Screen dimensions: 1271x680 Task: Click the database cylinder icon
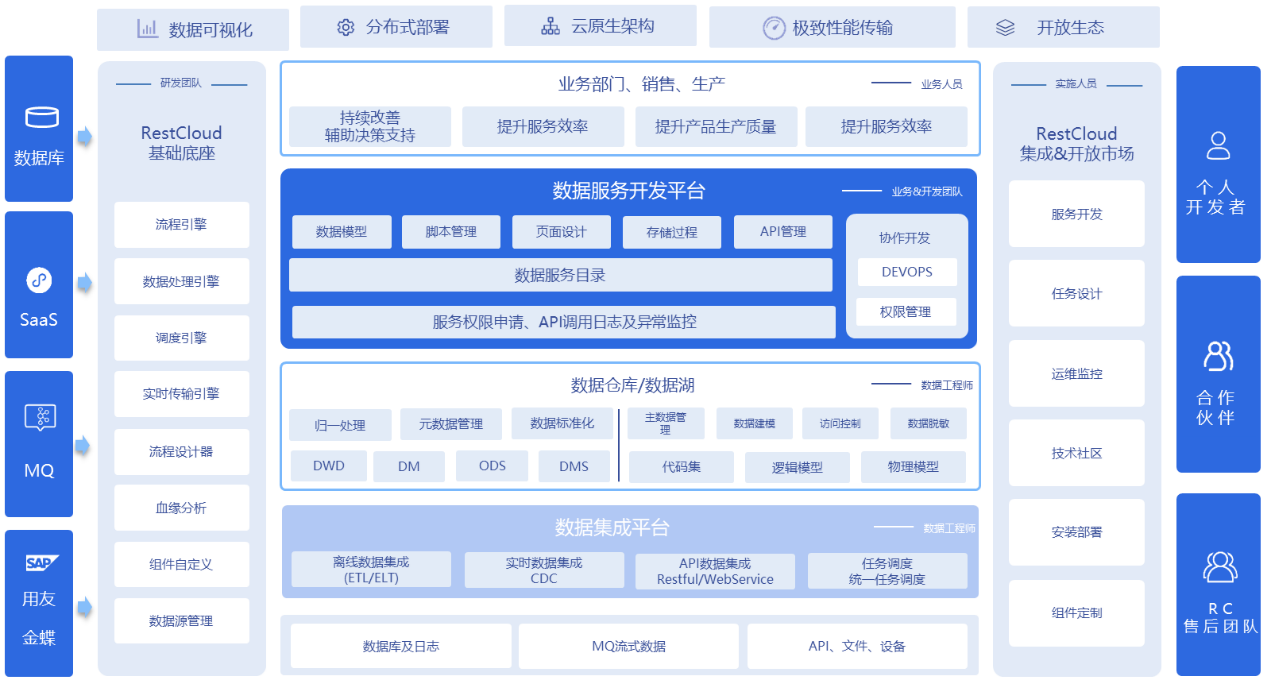point(41,118)
